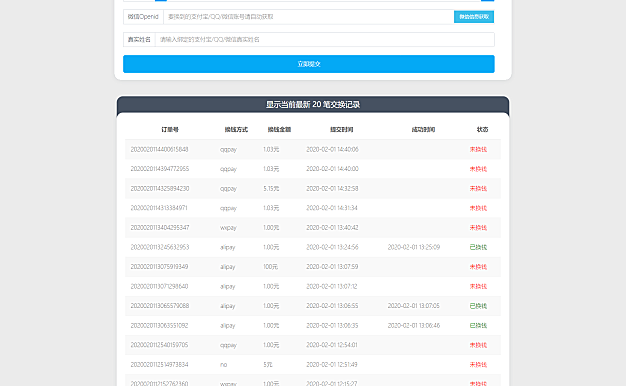The image size is (626, 386).
Task: Click order number 2020020113075919349
Action: coord(159,267)
